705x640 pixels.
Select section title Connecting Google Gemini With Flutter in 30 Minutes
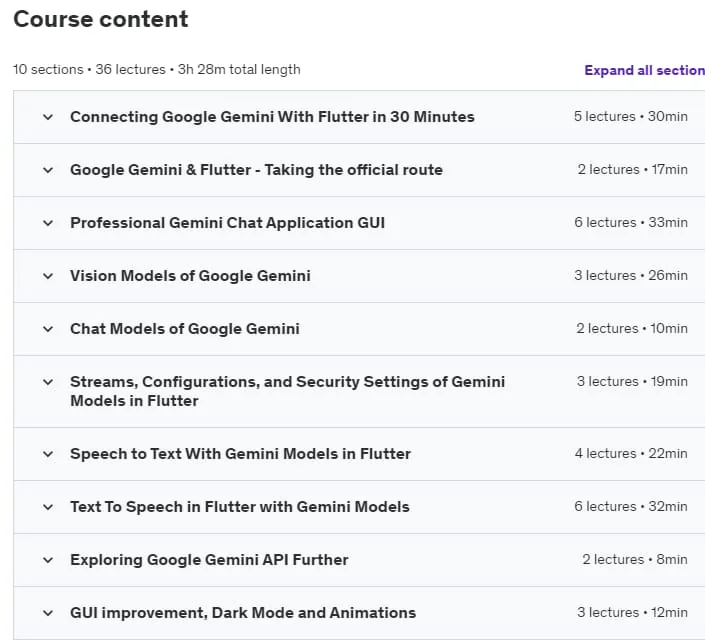coord(272,117)
